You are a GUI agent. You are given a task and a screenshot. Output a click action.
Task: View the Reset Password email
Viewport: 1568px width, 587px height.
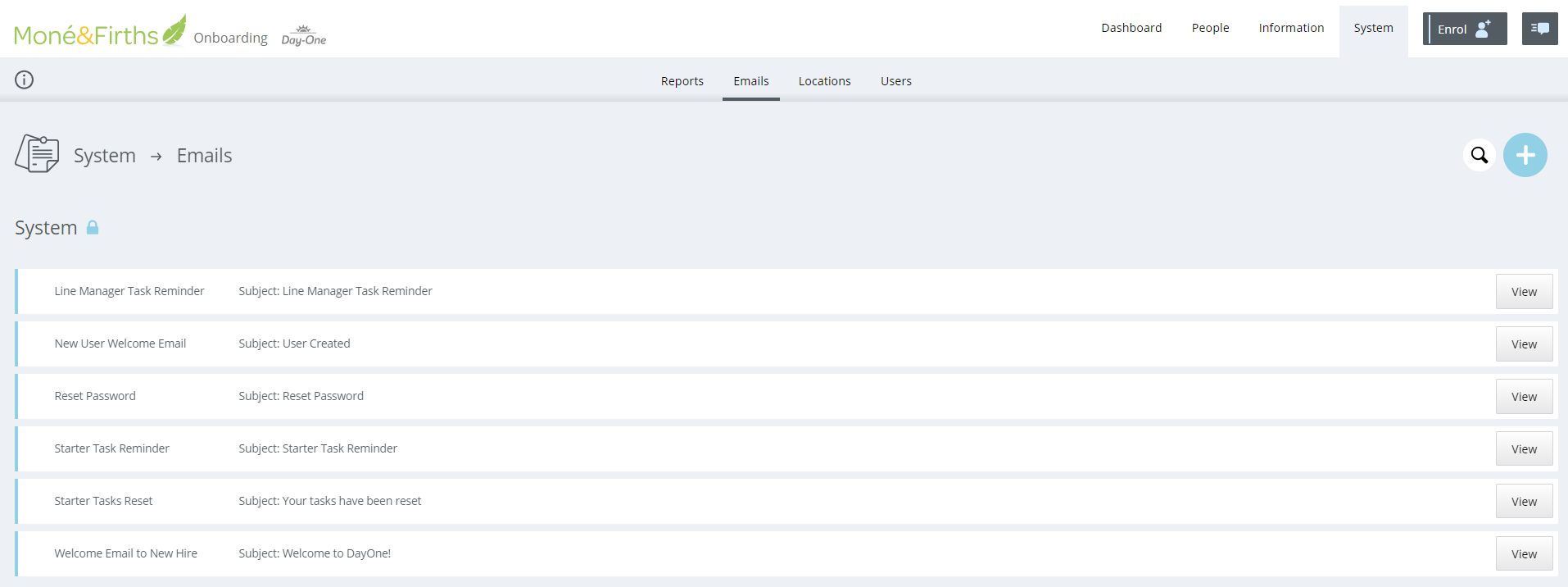pos(1523,397)
